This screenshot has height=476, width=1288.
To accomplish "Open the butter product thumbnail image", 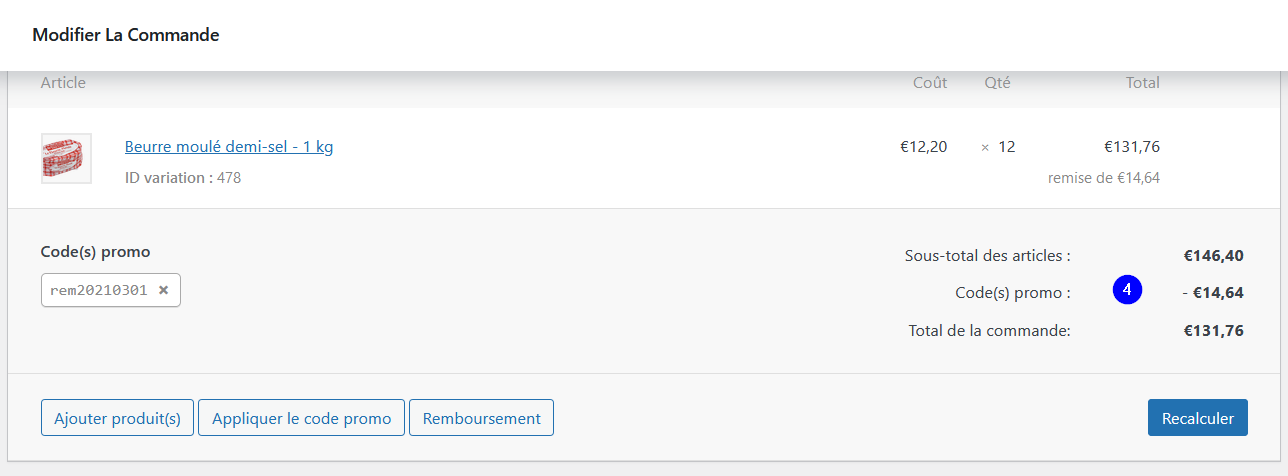I will pyautogui.click(x=66, y=158).
